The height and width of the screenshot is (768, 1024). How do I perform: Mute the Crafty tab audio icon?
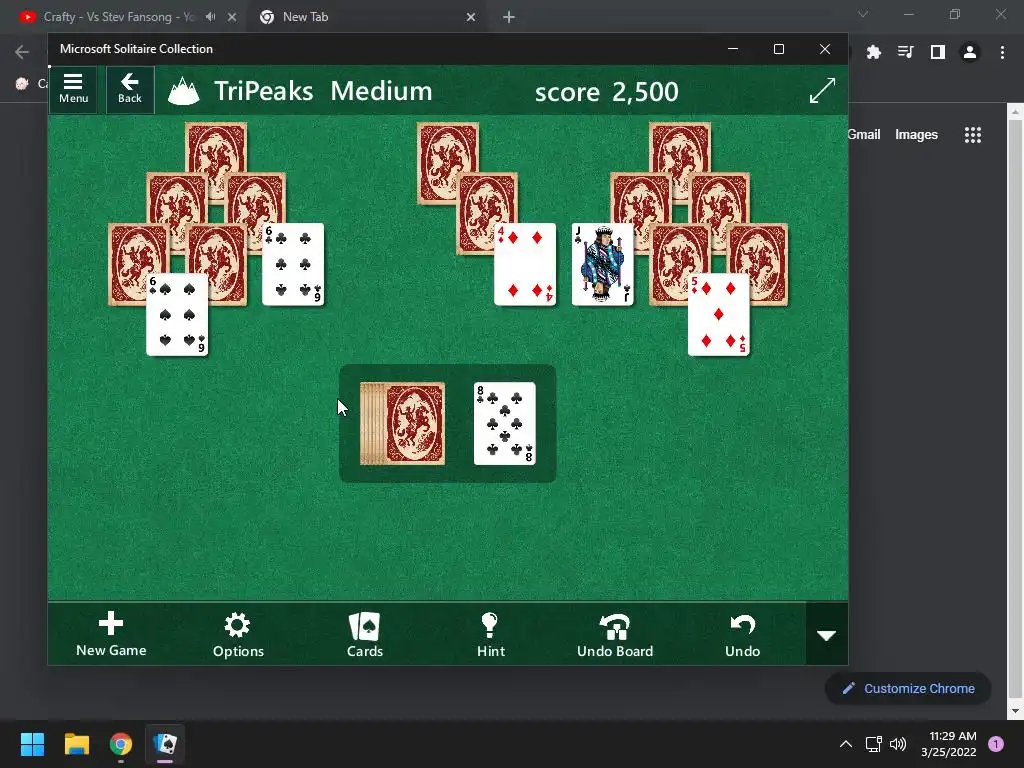click(210, 17)
